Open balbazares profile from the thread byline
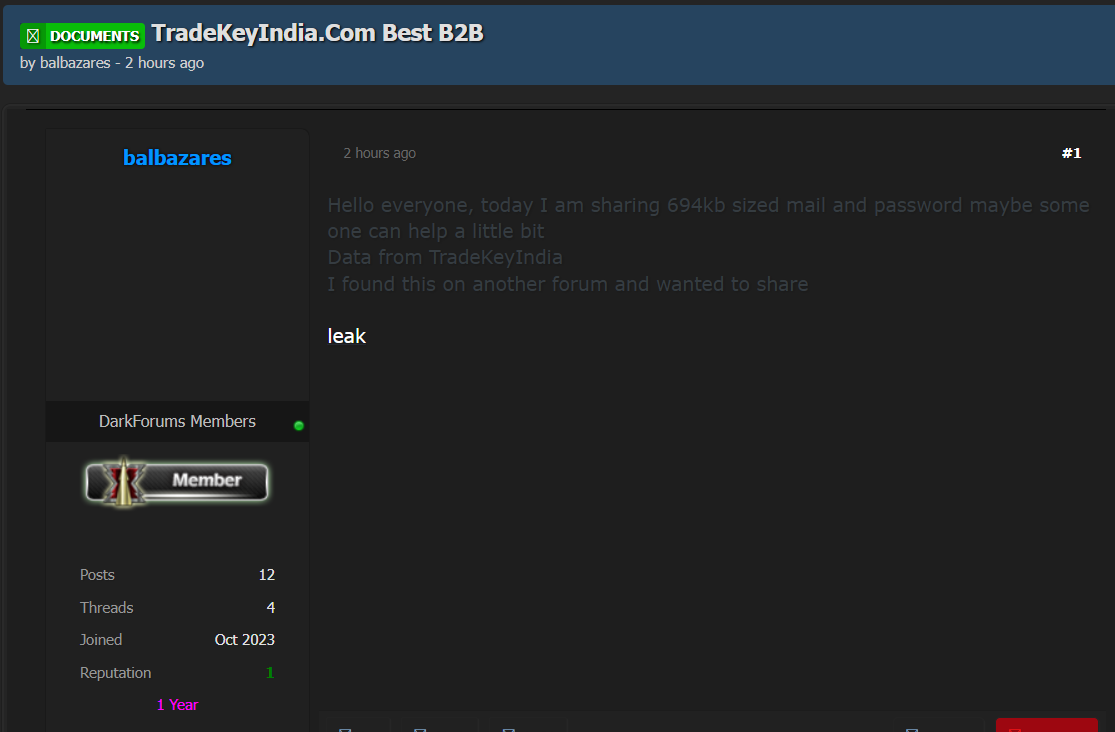 (x=75, y=63)
